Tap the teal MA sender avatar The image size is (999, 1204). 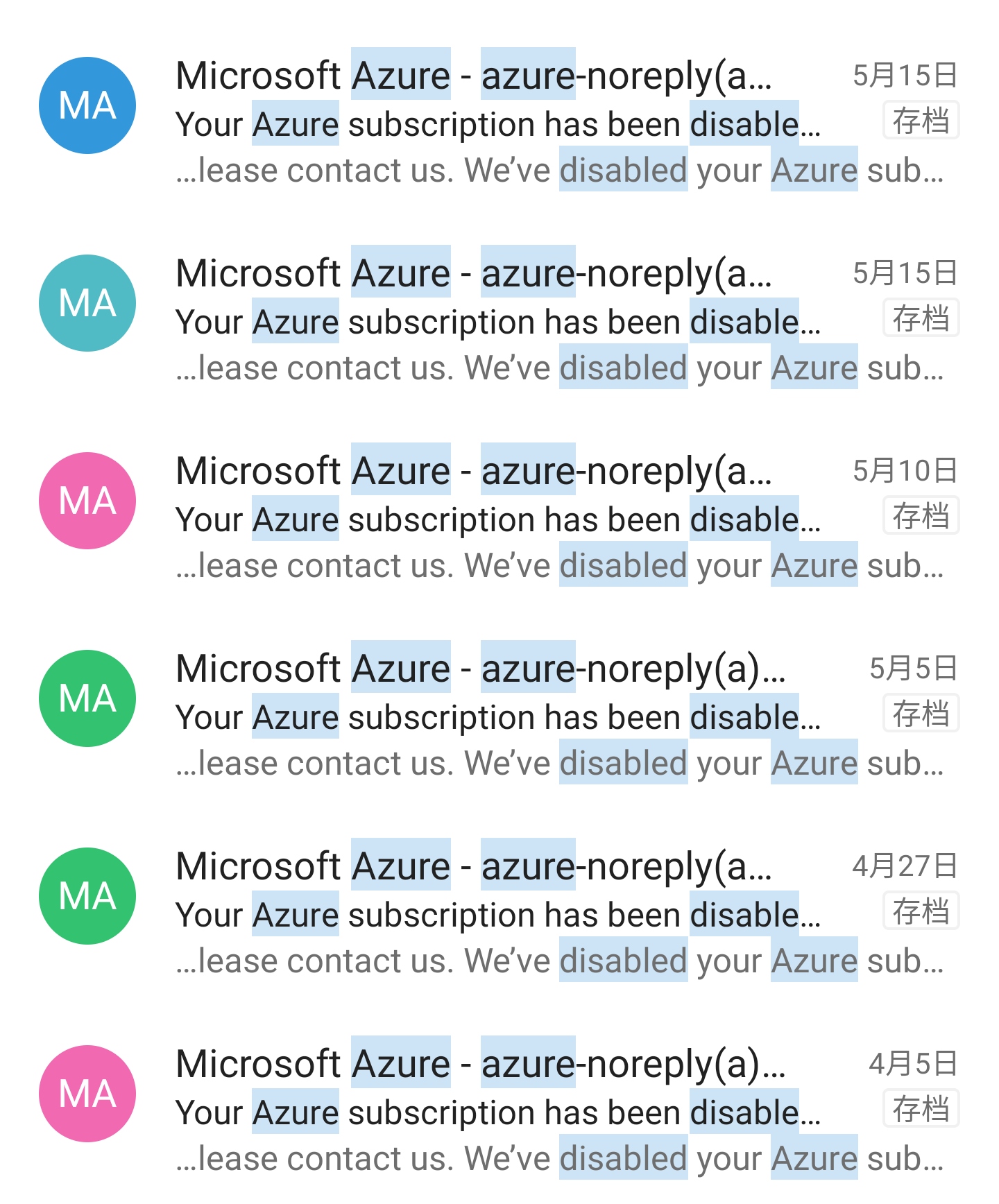tap(87, 303)
